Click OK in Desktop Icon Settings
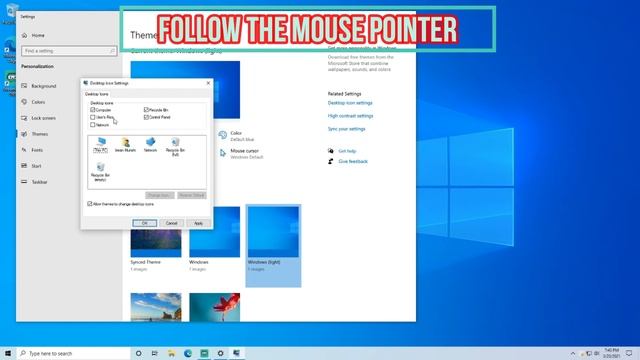The width and height of the screenshot is (640, 360). coord(144,223)
